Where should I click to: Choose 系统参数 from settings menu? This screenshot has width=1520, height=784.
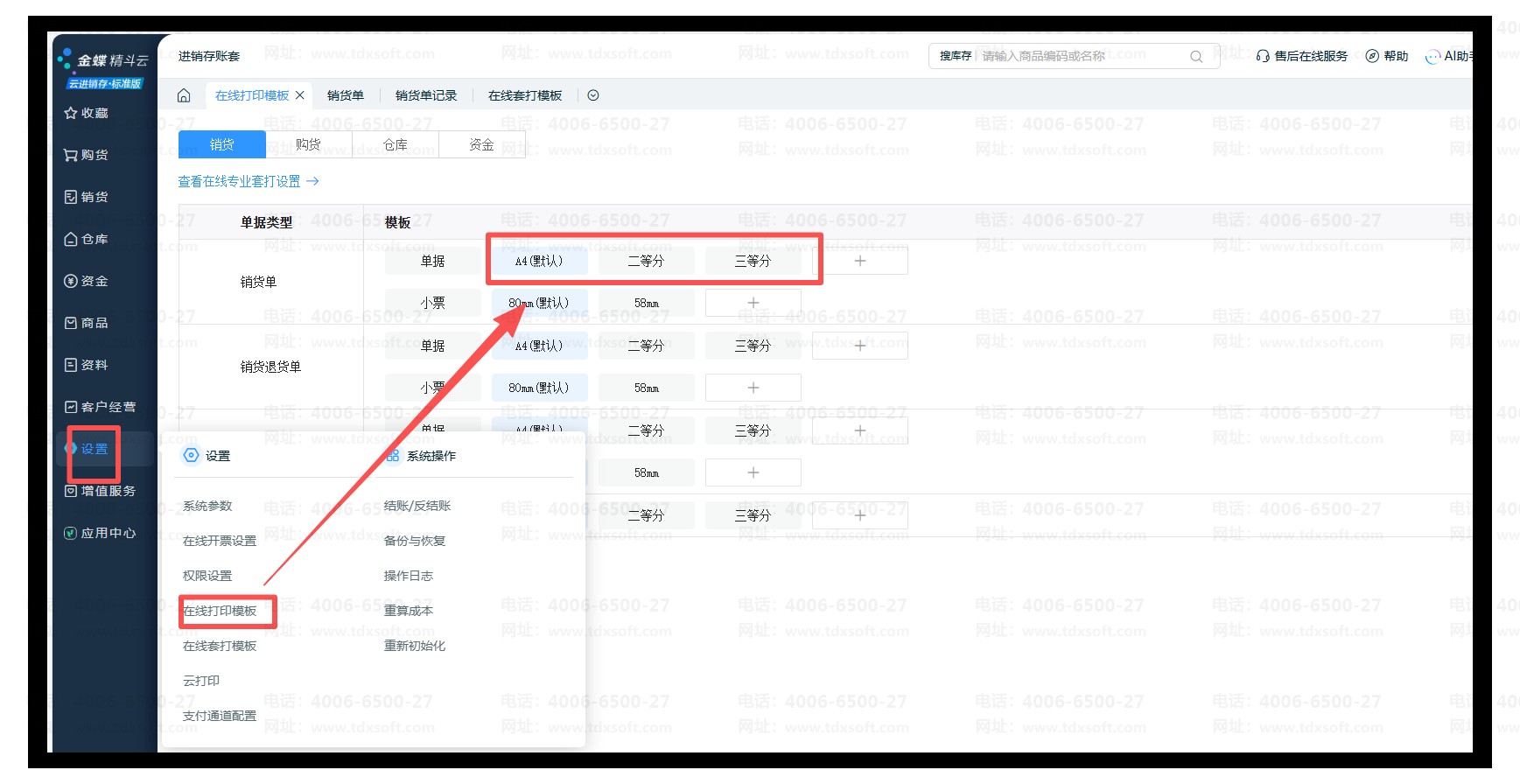(x=207, y=506)
